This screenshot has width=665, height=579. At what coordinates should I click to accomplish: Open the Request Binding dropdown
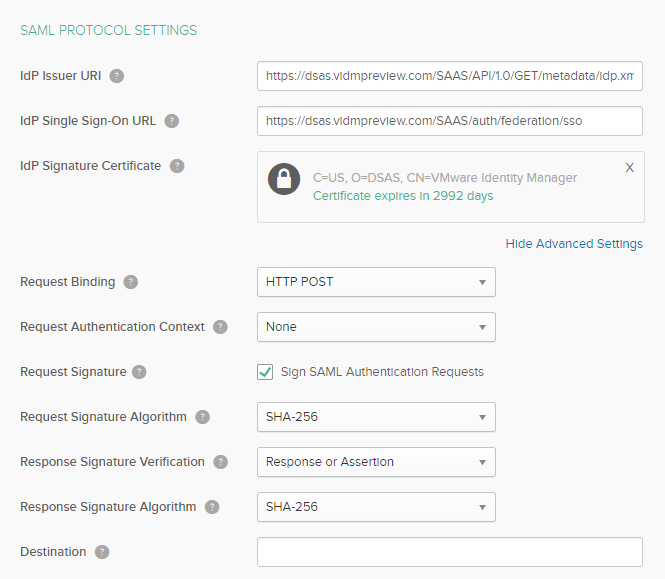pyautogui.click(x=376, y=282)
